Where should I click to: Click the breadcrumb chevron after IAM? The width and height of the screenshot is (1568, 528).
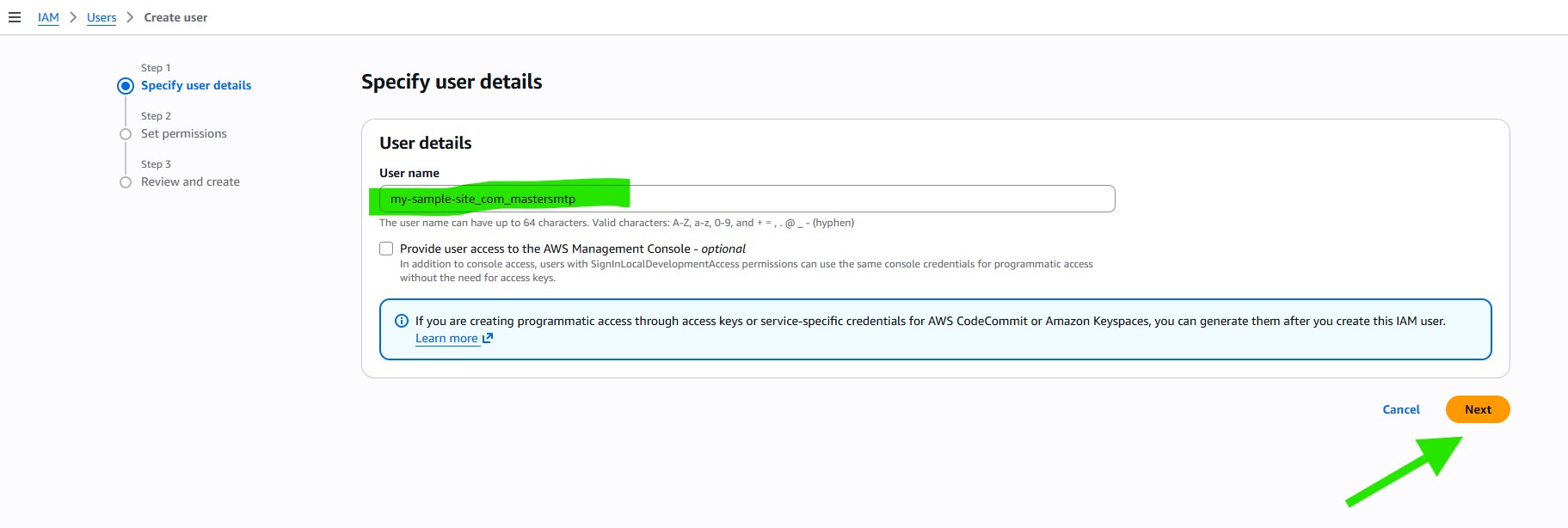[73, 17]
